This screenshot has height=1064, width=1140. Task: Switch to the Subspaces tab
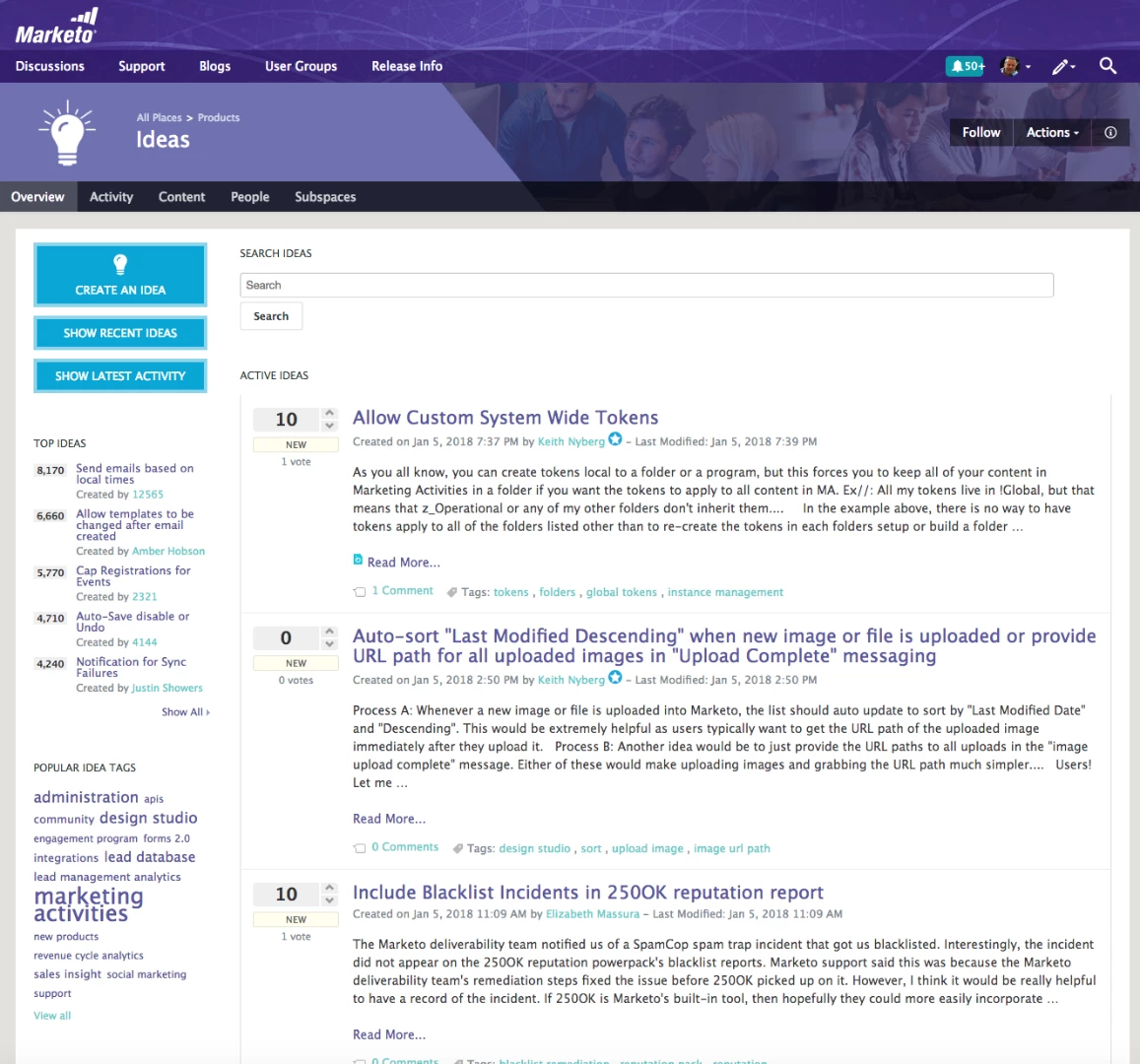[x=325, y=197]
